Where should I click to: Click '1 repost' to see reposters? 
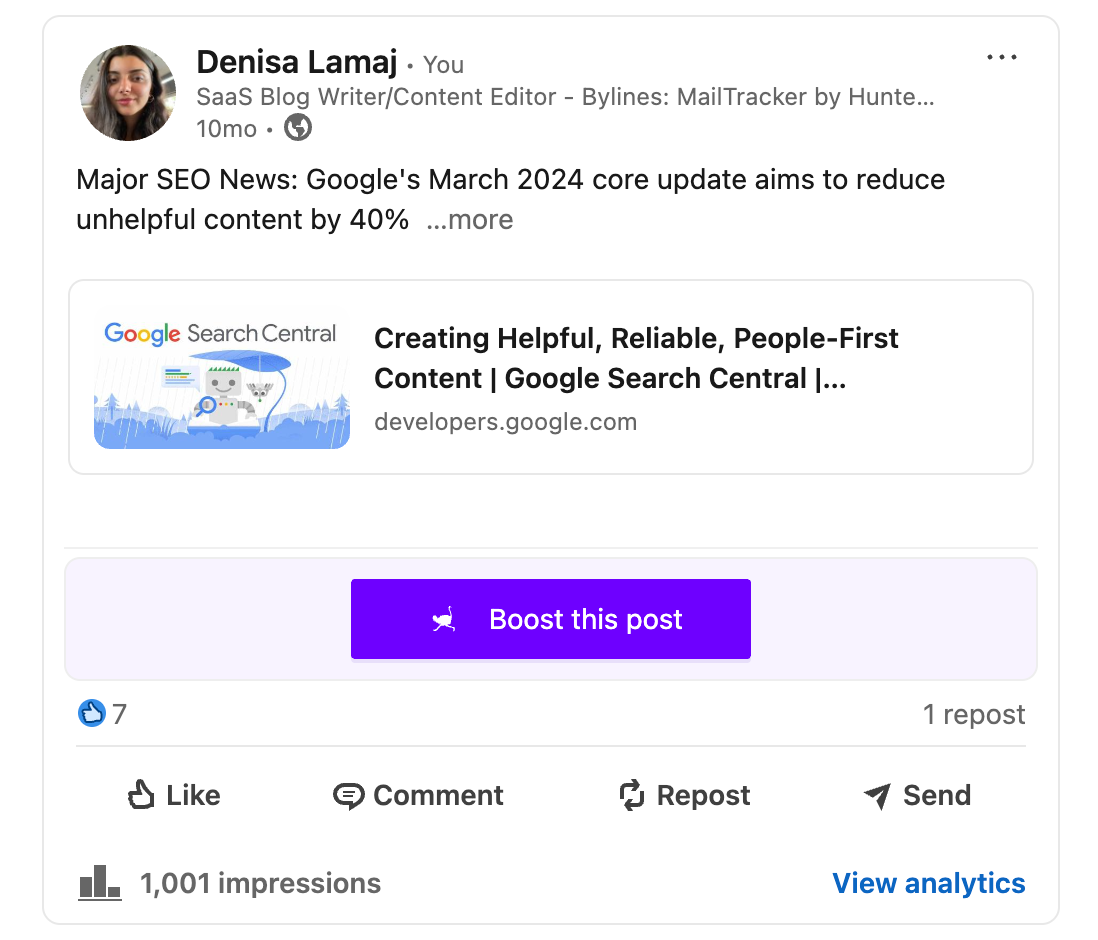(974, 714)
